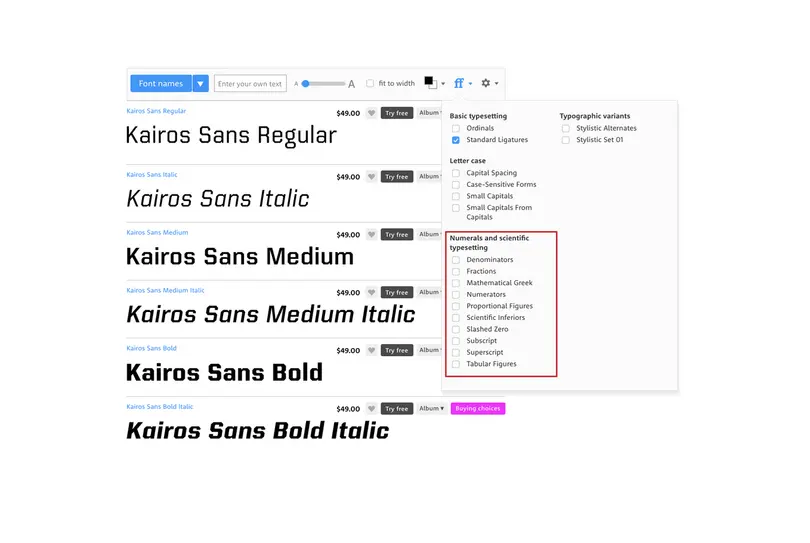Heart the Kairos Sans Medium font

[x=371, y=235]
